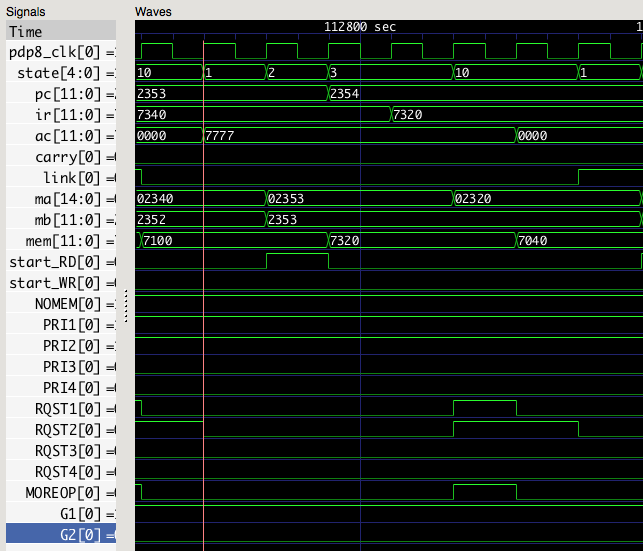Select the PRI2[0] signal
Image resolution: width=643 pixels, height=551 pixels.
click(x=61, y=346)
